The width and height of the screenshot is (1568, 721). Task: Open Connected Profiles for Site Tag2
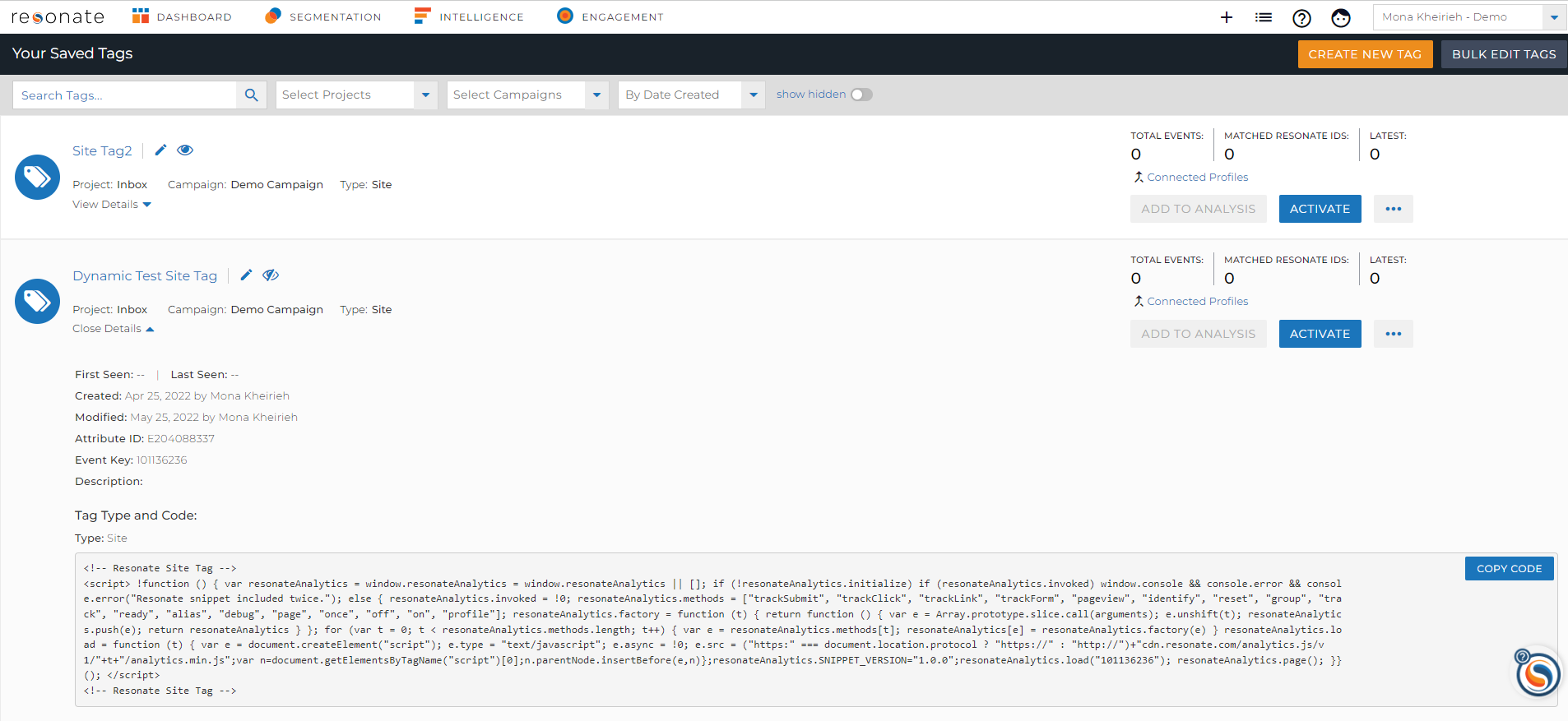click(x=1191, y=177)
